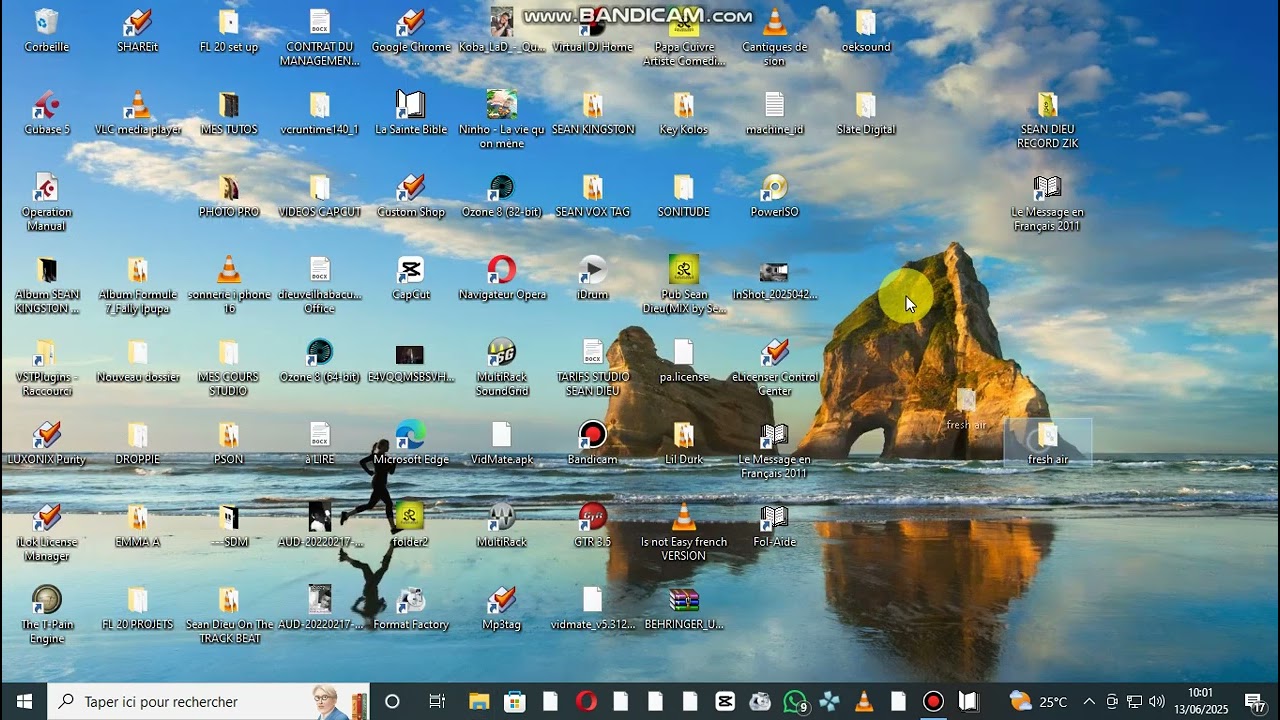The width and height of the screenshot is (1280, 720).
Task: Select the VidMate.apk file icon
Action: pos(502,443)
